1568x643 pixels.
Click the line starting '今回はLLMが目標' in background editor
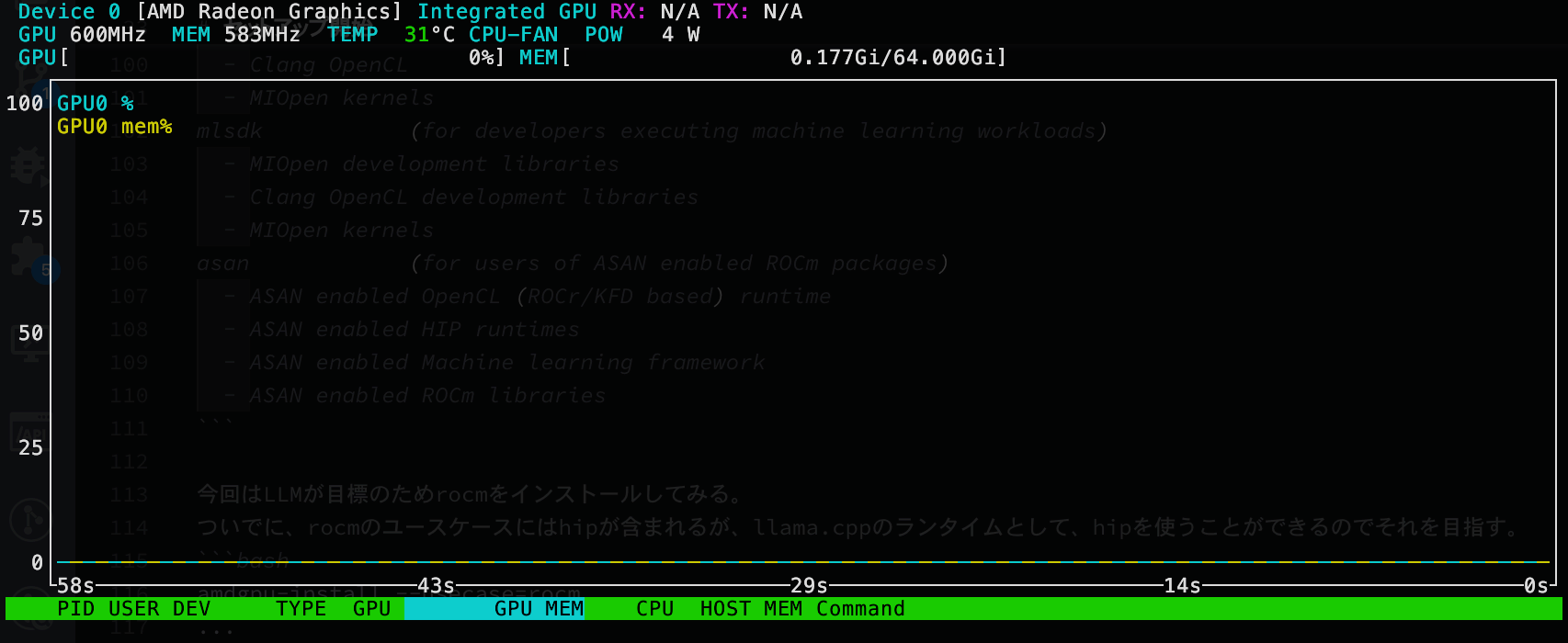coord(471,495)
